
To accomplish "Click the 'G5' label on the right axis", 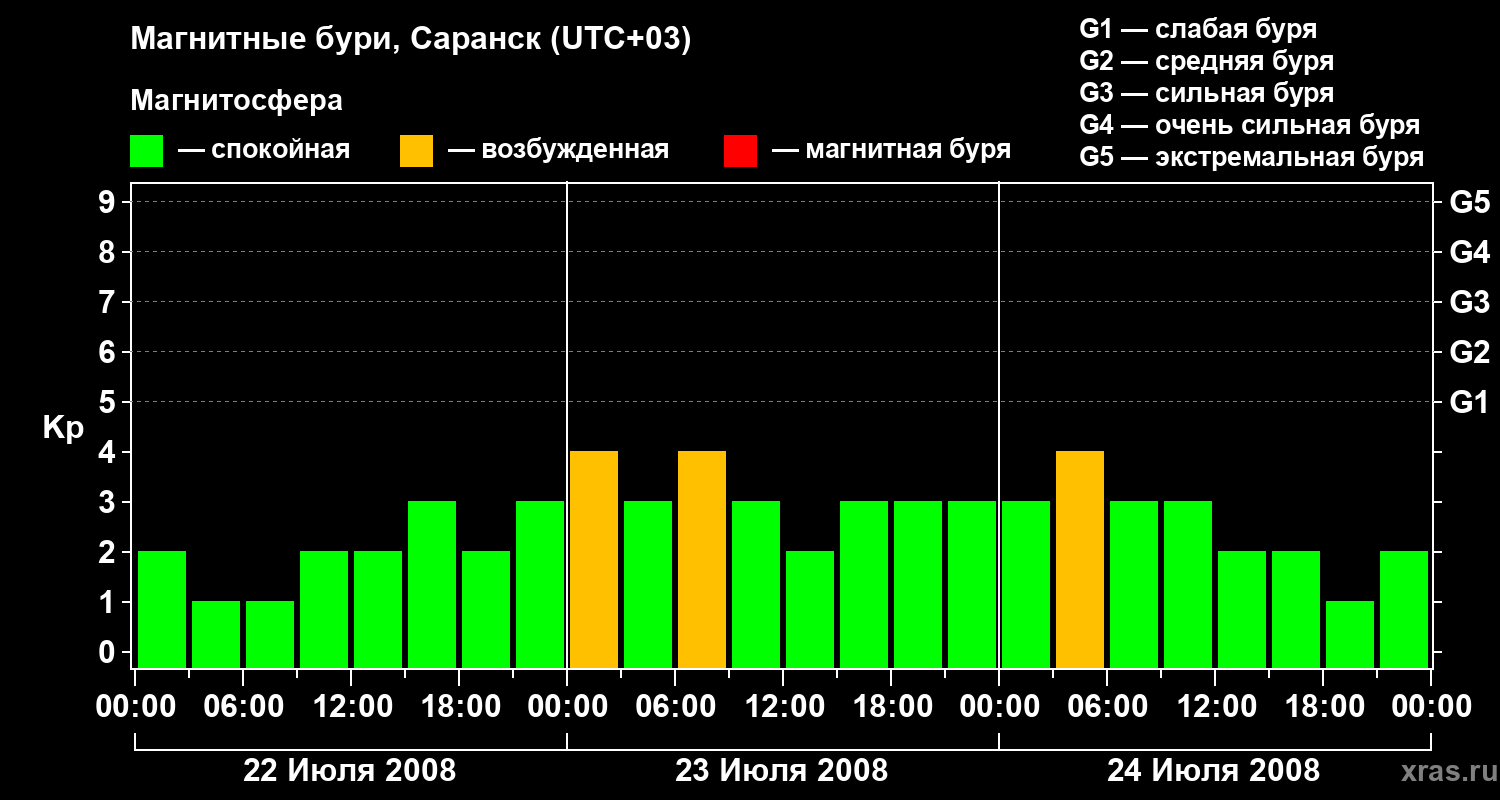I will 1469,203.
